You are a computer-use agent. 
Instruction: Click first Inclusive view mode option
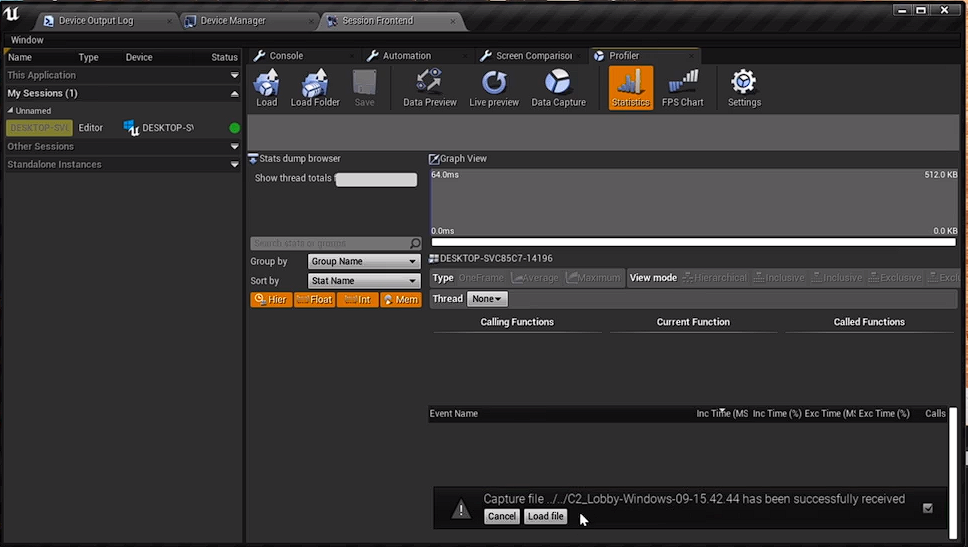point(779,278)
